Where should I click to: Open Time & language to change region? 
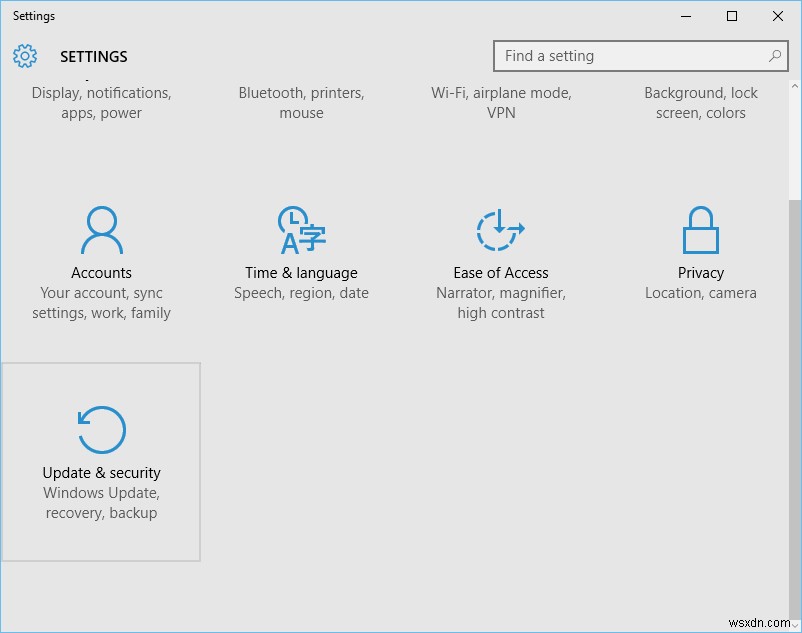pyautogui.click(x=300, y=272)
